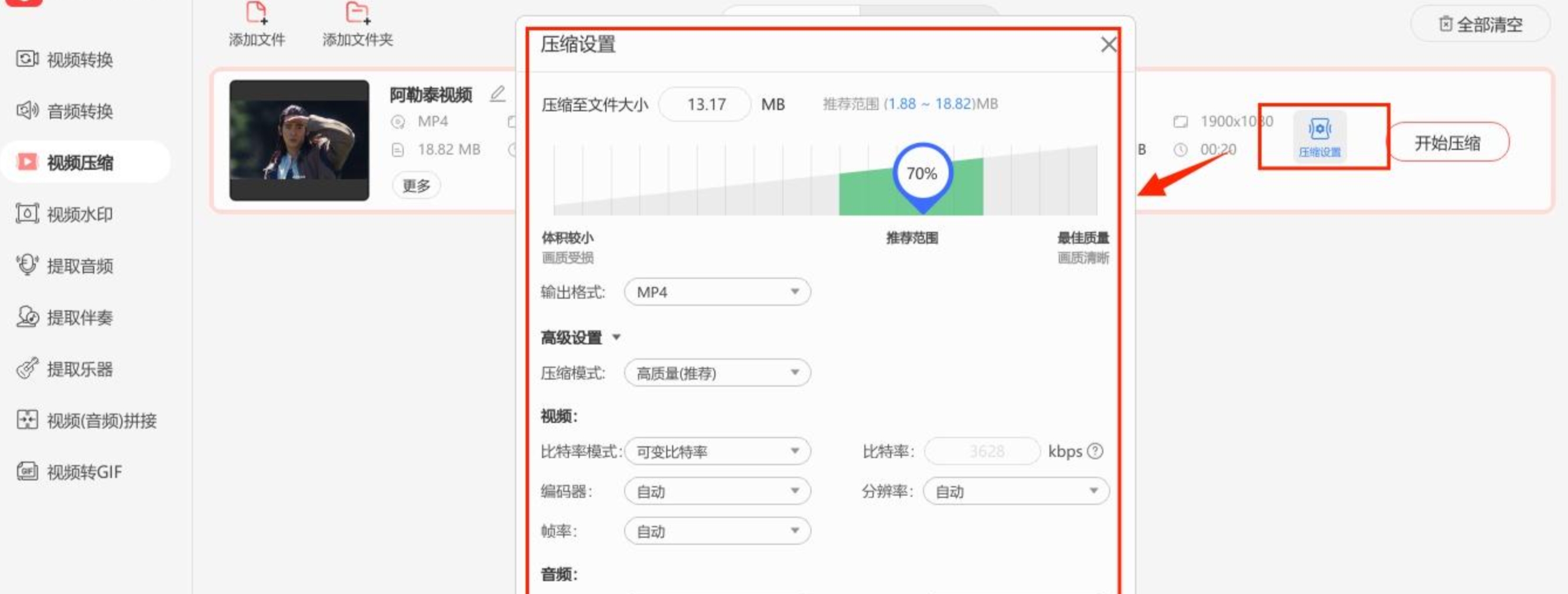This screenshot has width=1568, height=594.
Task: Click the 提取伴奏 icon
Action: tap(28, 316)
